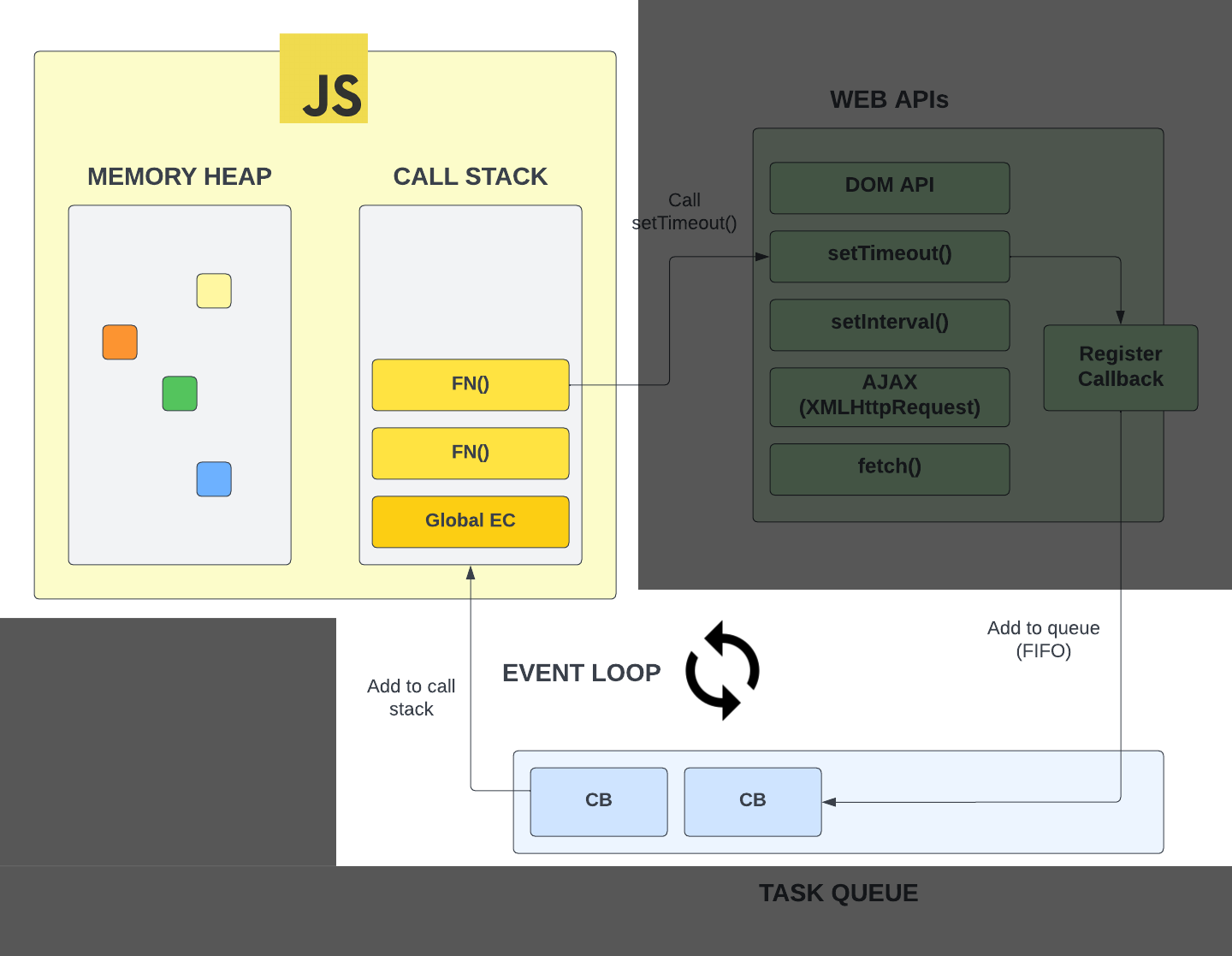The image size is (1232, 956).
Task: Click the blue block in Memory Heap
Action: (213, 479)
